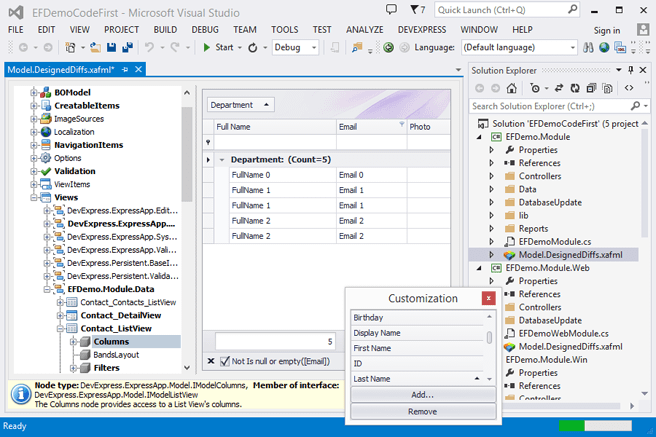Screen dimensions: 656x437
Task: Open the notifications flag icon
Action: click(x=416, y=9)
